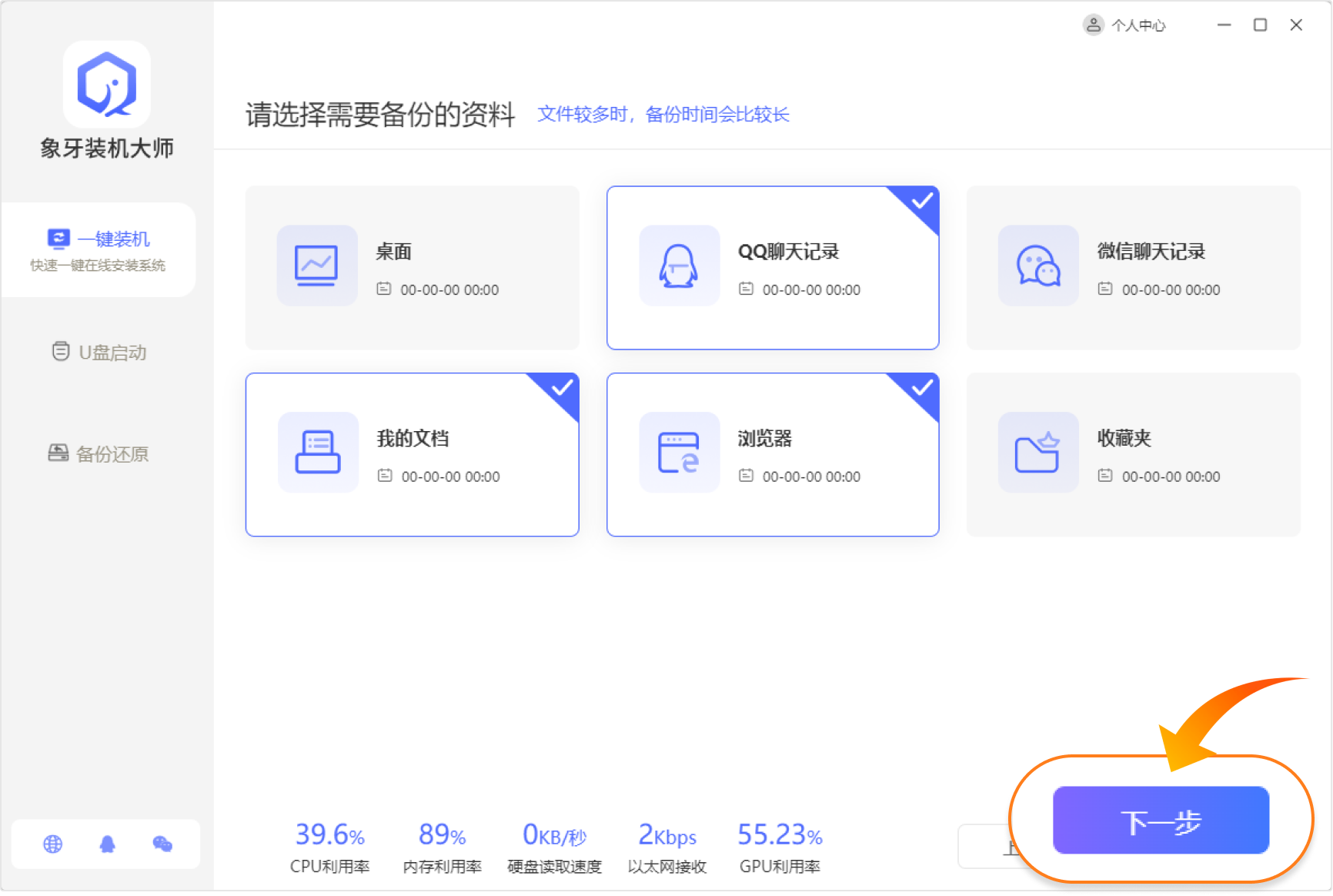This screenshot has width=1333, height=896.
Task: Select the 一键装机 sidebar tab
Action: 99,249
